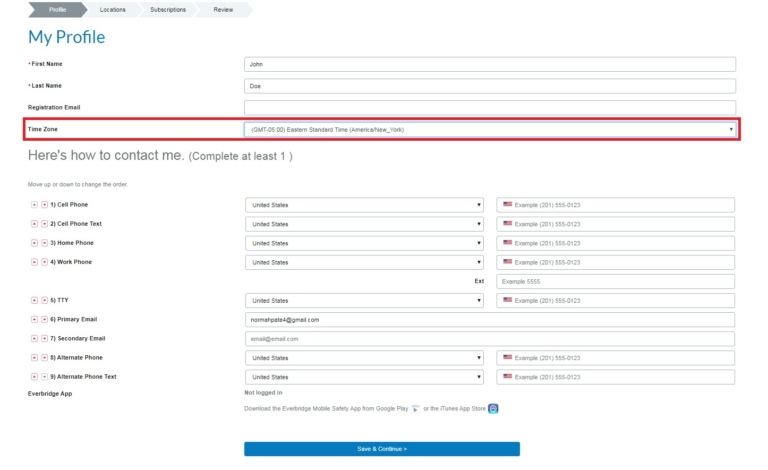The width and height of the screenshot is (768, 470).
Task: Move Secondary Email down in order
Action: tap(44, 339)
